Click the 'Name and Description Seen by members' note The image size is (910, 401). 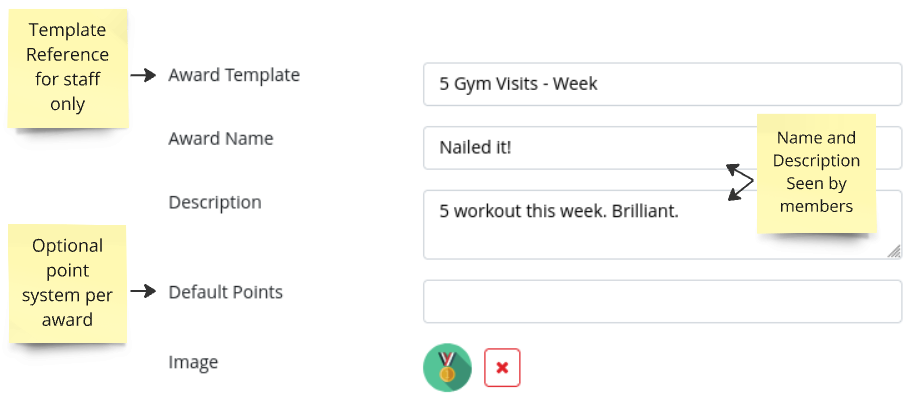[816, 172]
